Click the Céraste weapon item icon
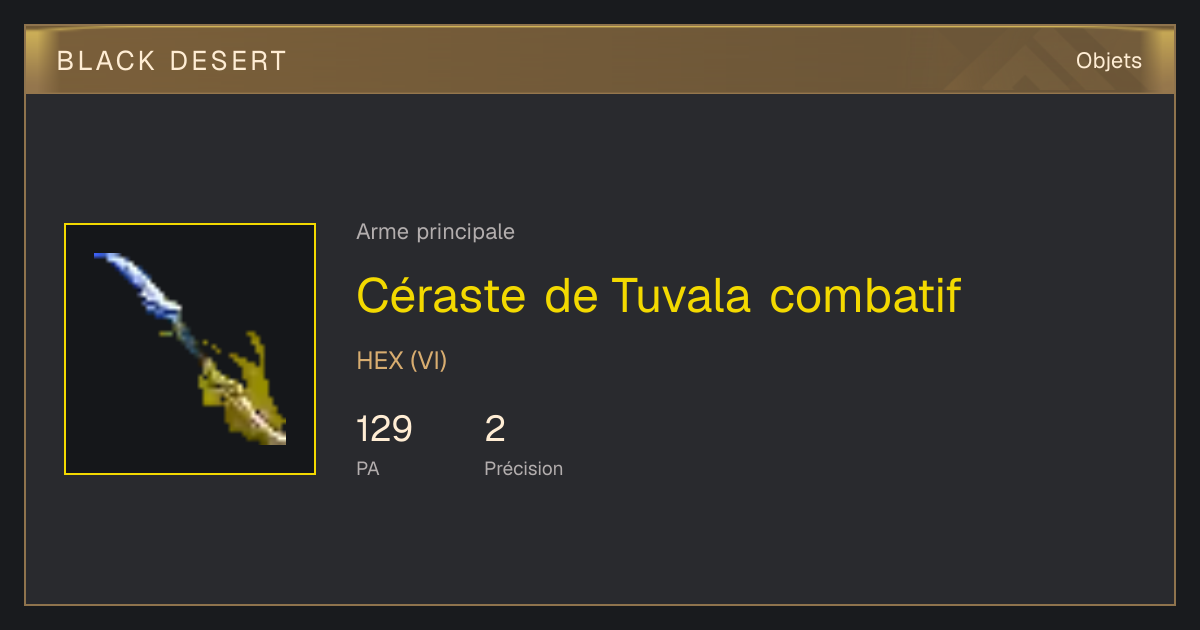 [190, 349]
